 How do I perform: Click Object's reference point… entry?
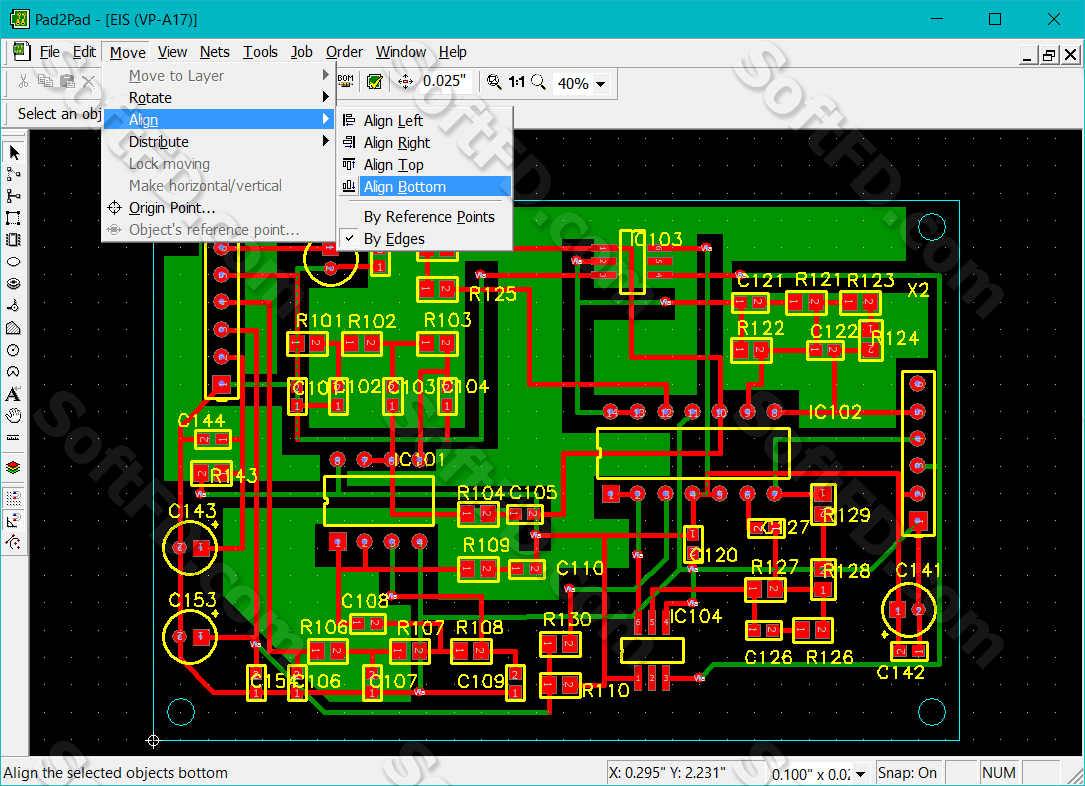pos(219,230)
